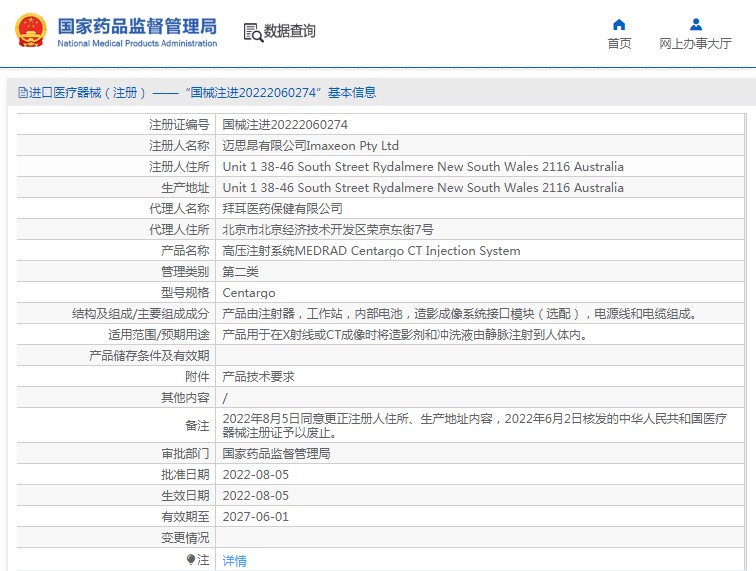Click the lightbulb icon beside 注
Screen dimensions: 756x571
(x=191, y=560)
